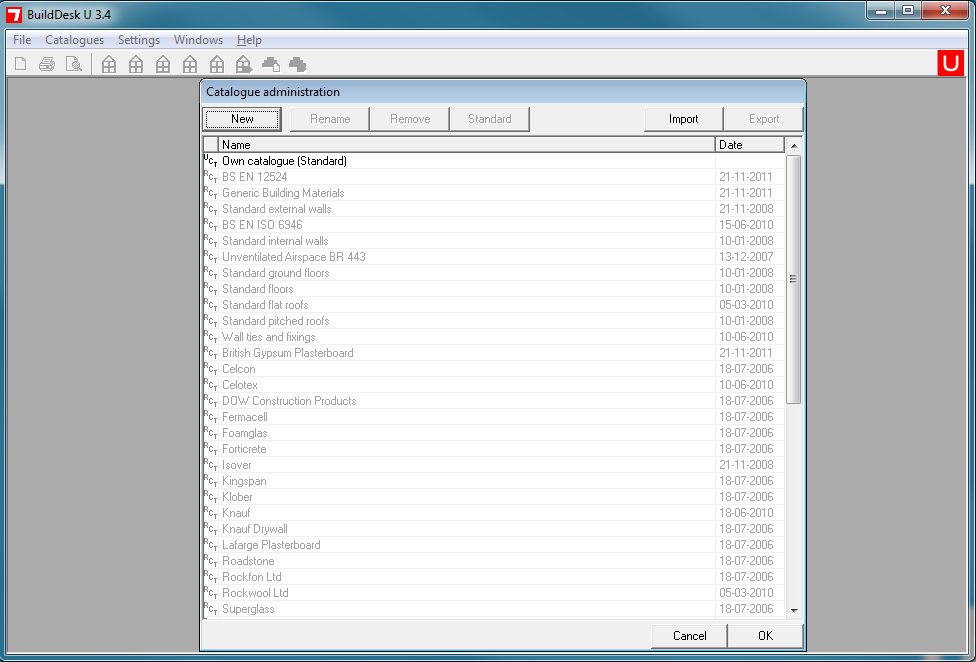The width and height of the screenshot is (976, 662).
Task: Click the catalogue icon beside BS EN 12524
Action: point(210,177)
